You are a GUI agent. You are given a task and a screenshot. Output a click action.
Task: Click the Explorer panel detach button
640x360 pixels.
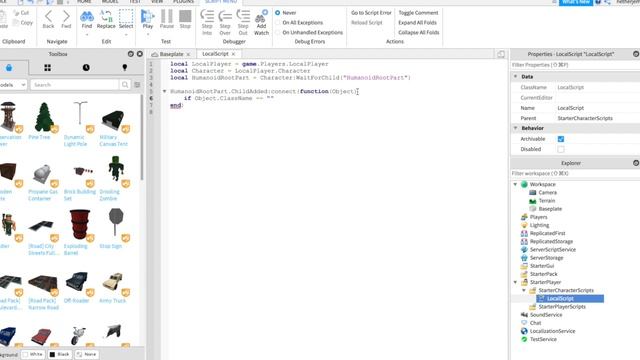point(636,163)
